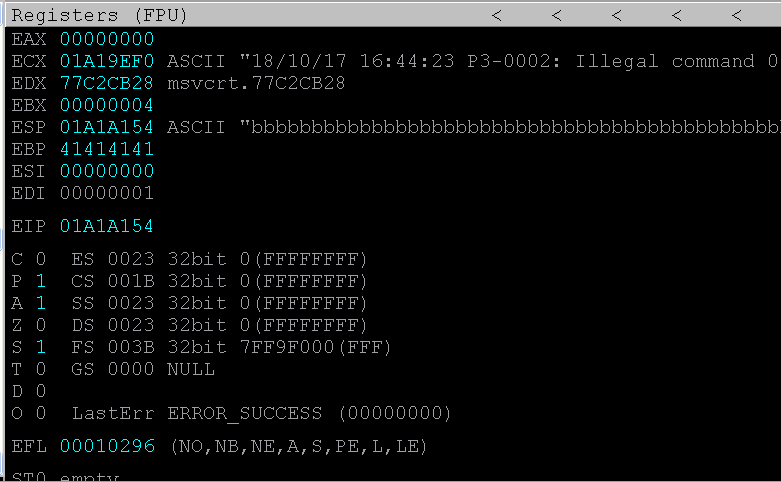
Task: Click the LastErr ERROR_SUCCESS entry
Action: coord(262,413)
